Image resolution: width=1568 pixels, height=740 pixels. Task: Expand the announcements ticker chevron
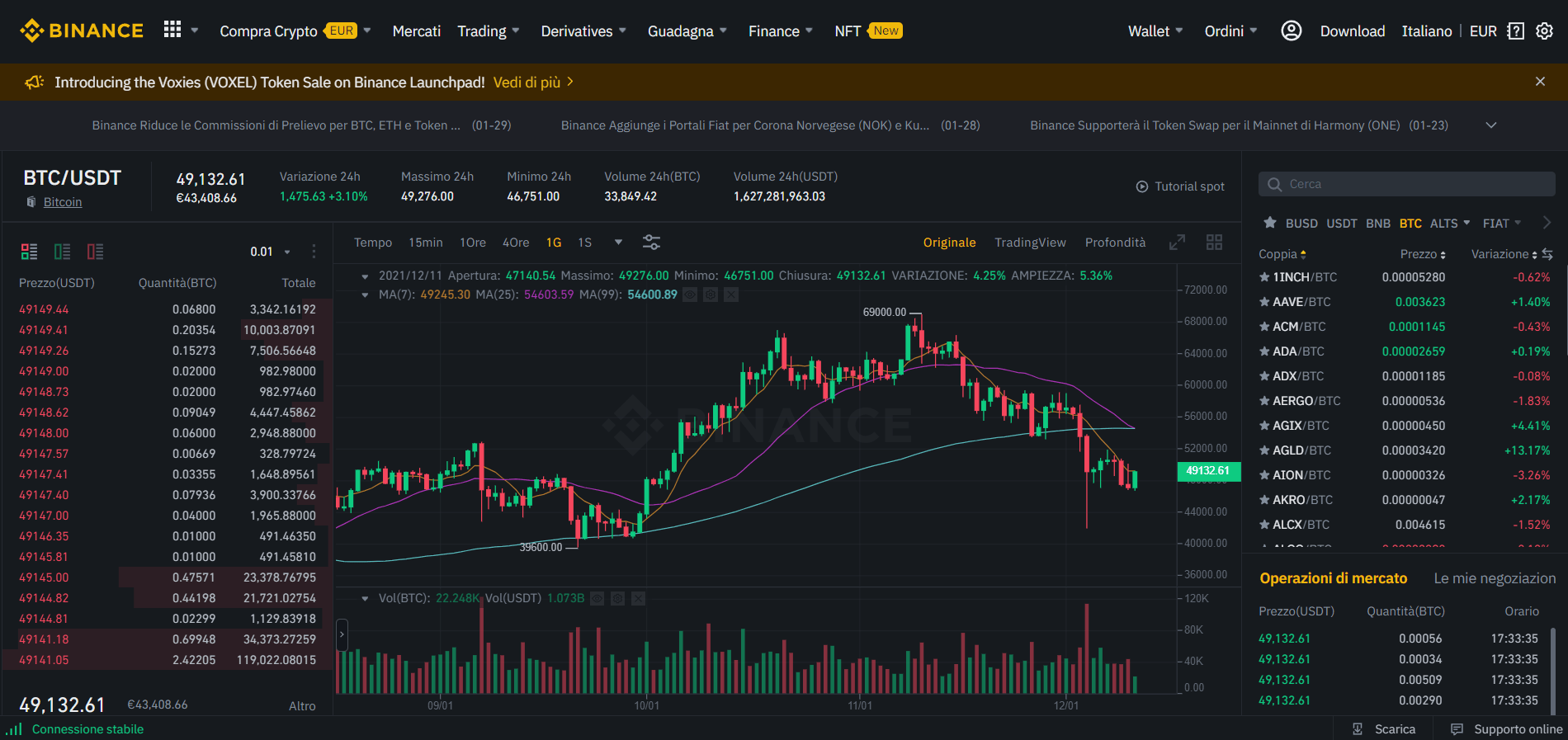point(1491,125)
